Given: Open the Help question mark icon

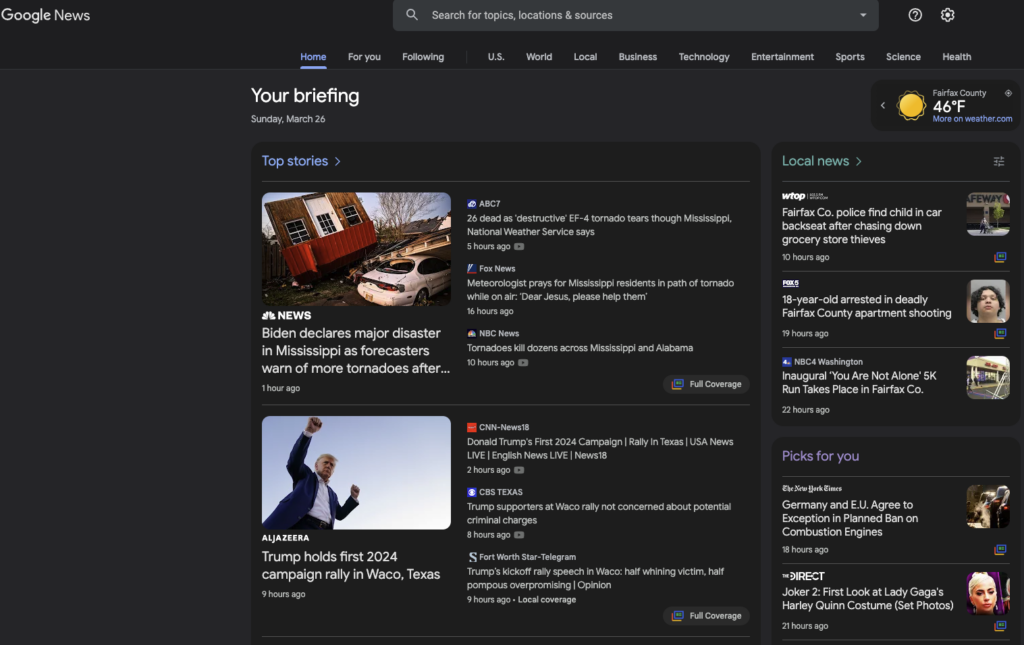Looking at the screenshot, I should click(915, 15).
